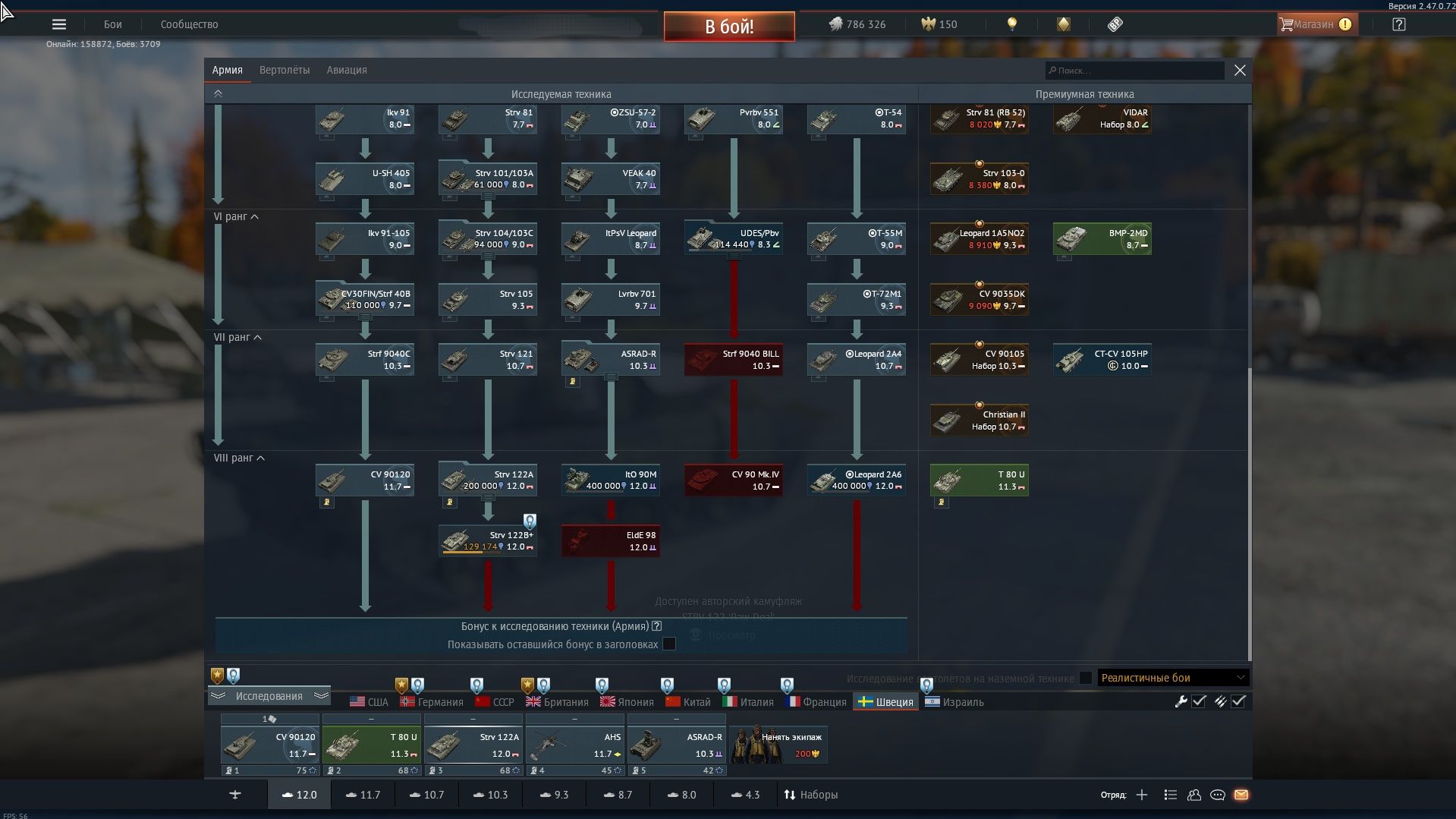
Task: Toggle Показывать оставшийся бонус checkbox
Action: point(668,644)
